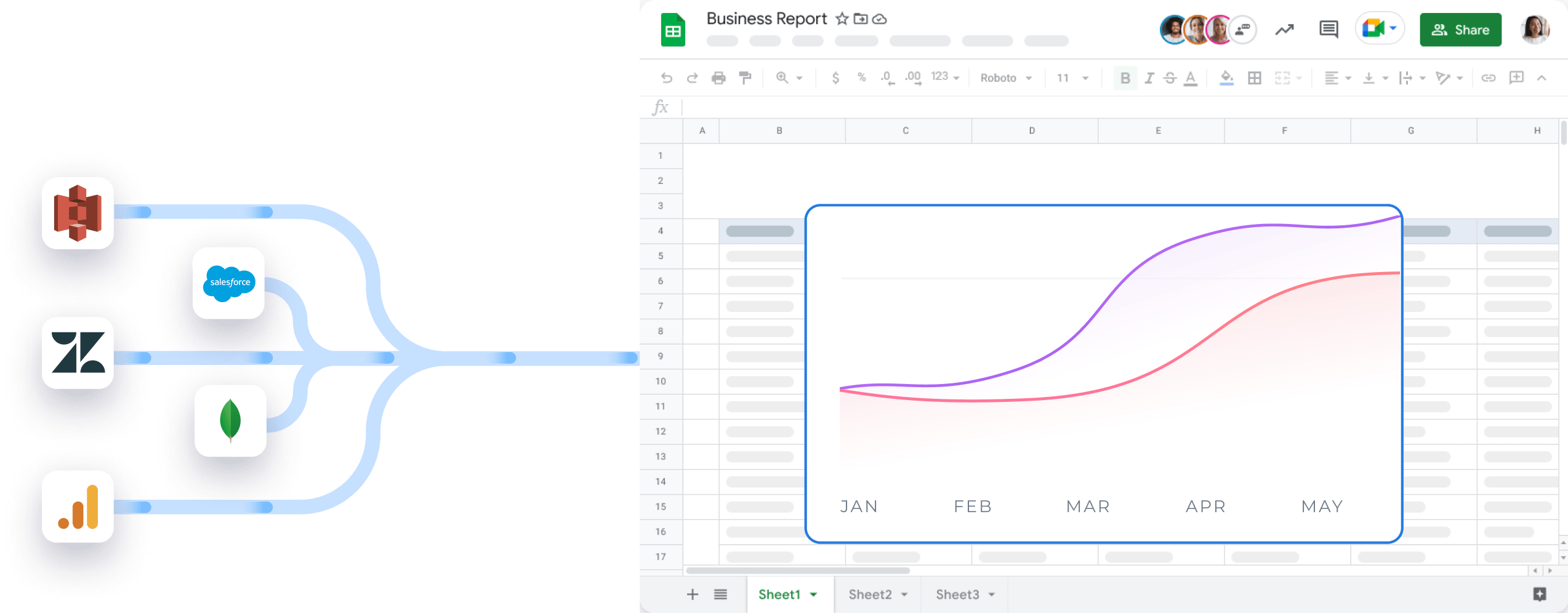Open the Borders tool
This screenshot has height=613, width=1568.
click(x=1255, y=78)
